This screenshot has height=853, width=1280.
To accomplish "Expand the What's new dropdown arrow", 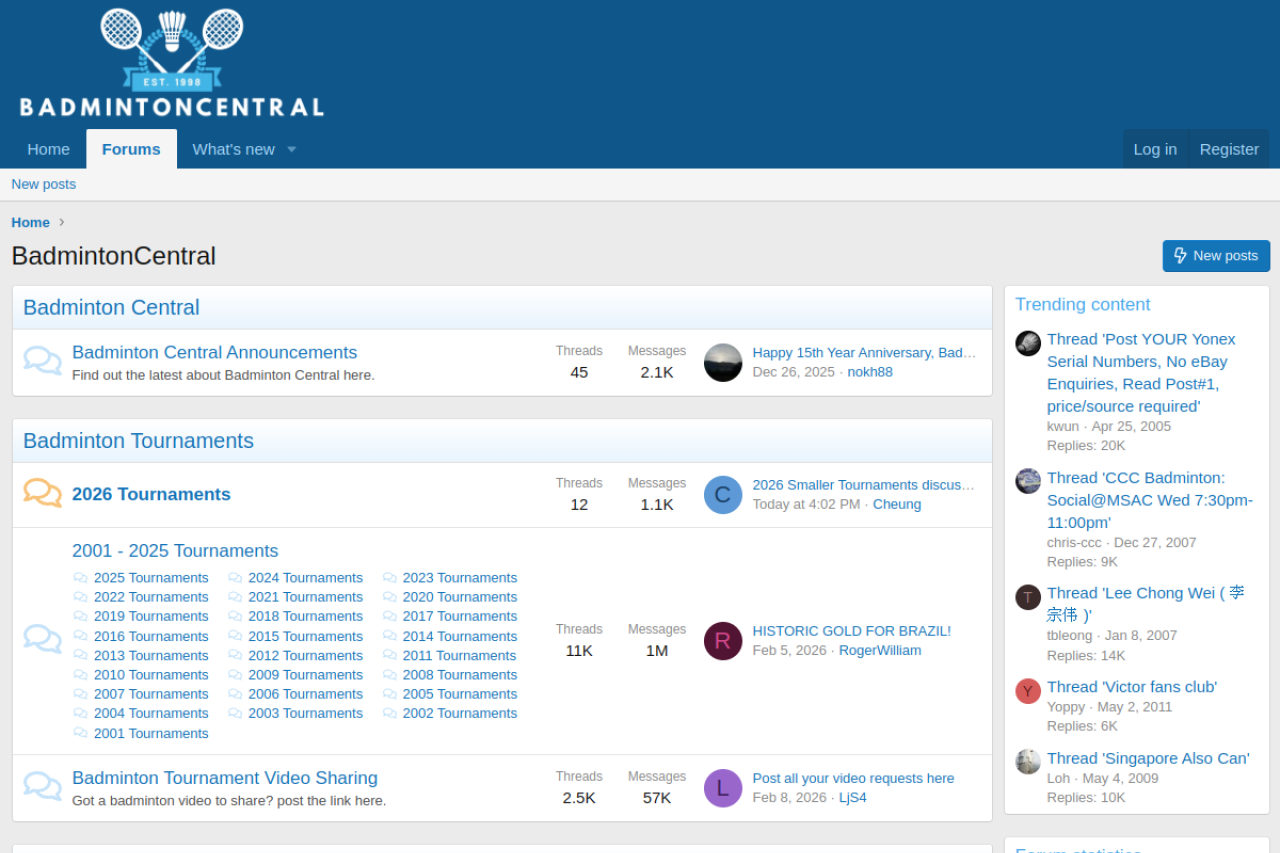I will [292, 149].
